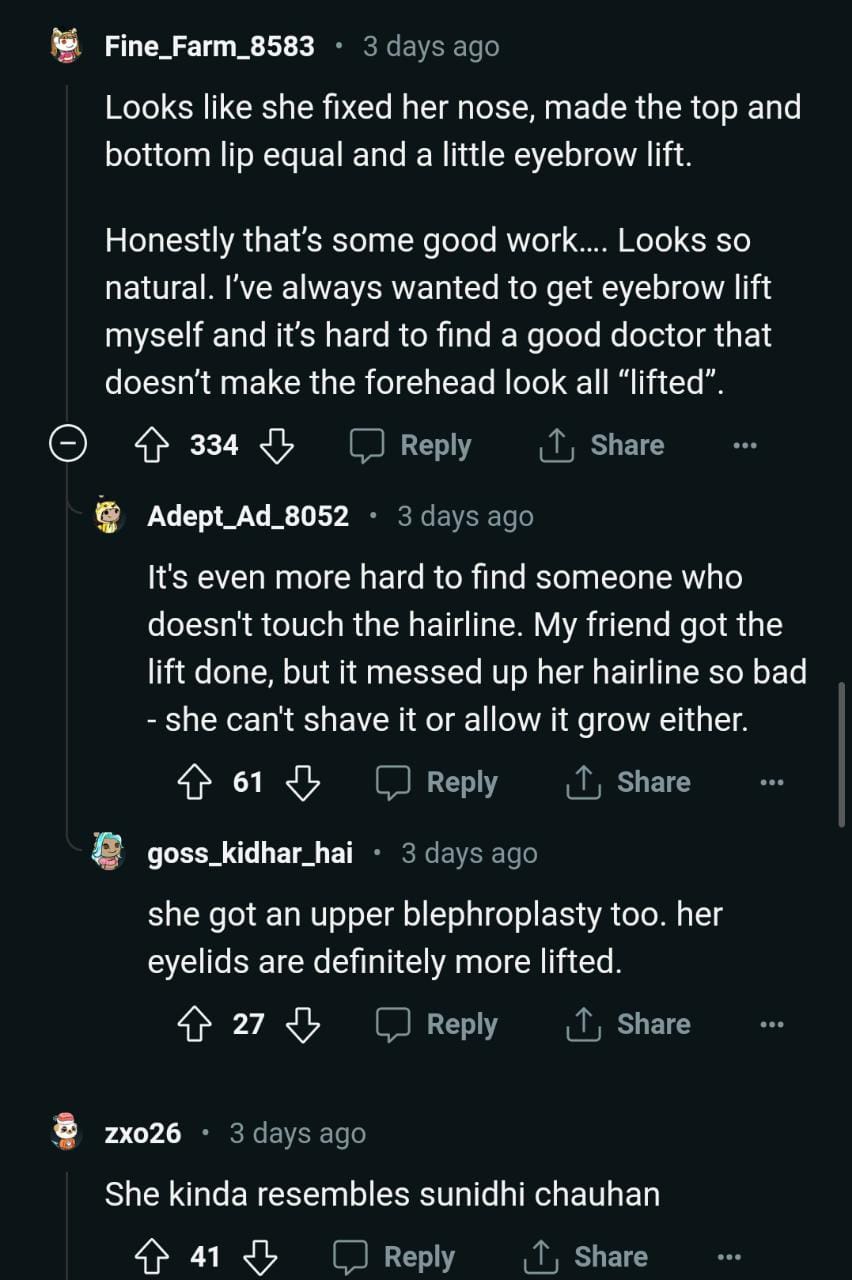Upvote goss_kidhar_hai's blephroplasty comment
852x1280 pixels.
click(194, 1025)
